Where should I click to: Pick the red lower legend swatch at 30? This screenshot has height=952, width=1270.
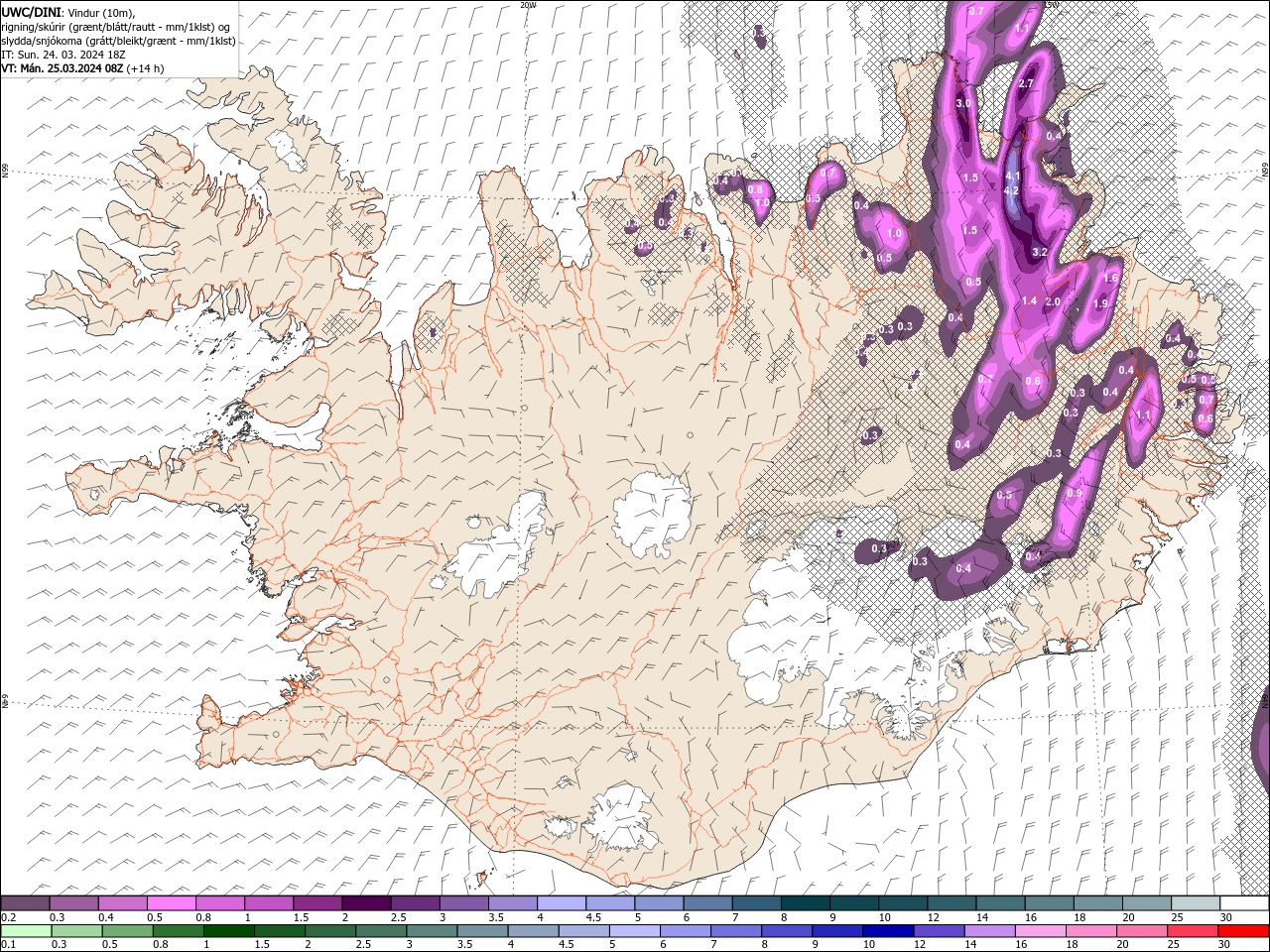pyautogui.click(x=1242, y=931)
